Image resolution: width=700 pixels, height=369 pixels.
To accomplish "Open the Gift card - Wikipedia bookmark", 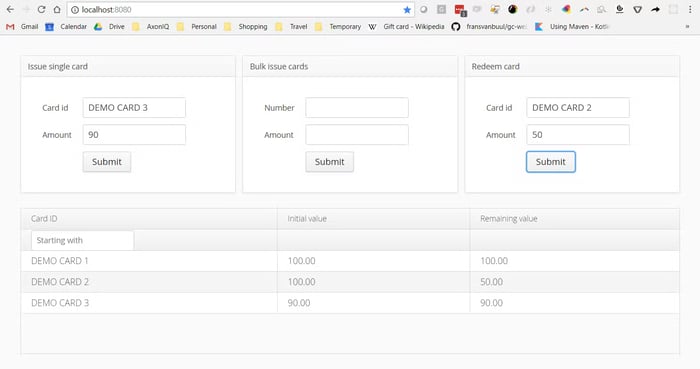I will pos(406,27).
